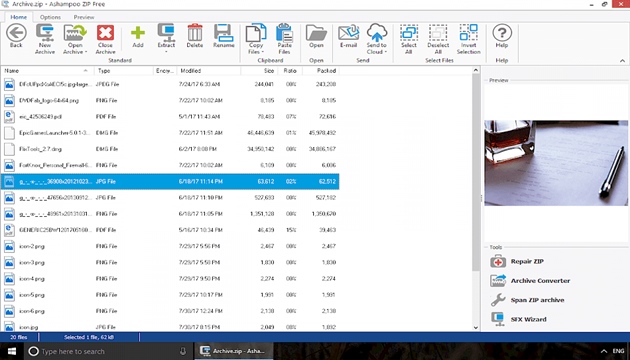
Task: Collapse the ribbon with the chevron
Action: tap(622, 61)
